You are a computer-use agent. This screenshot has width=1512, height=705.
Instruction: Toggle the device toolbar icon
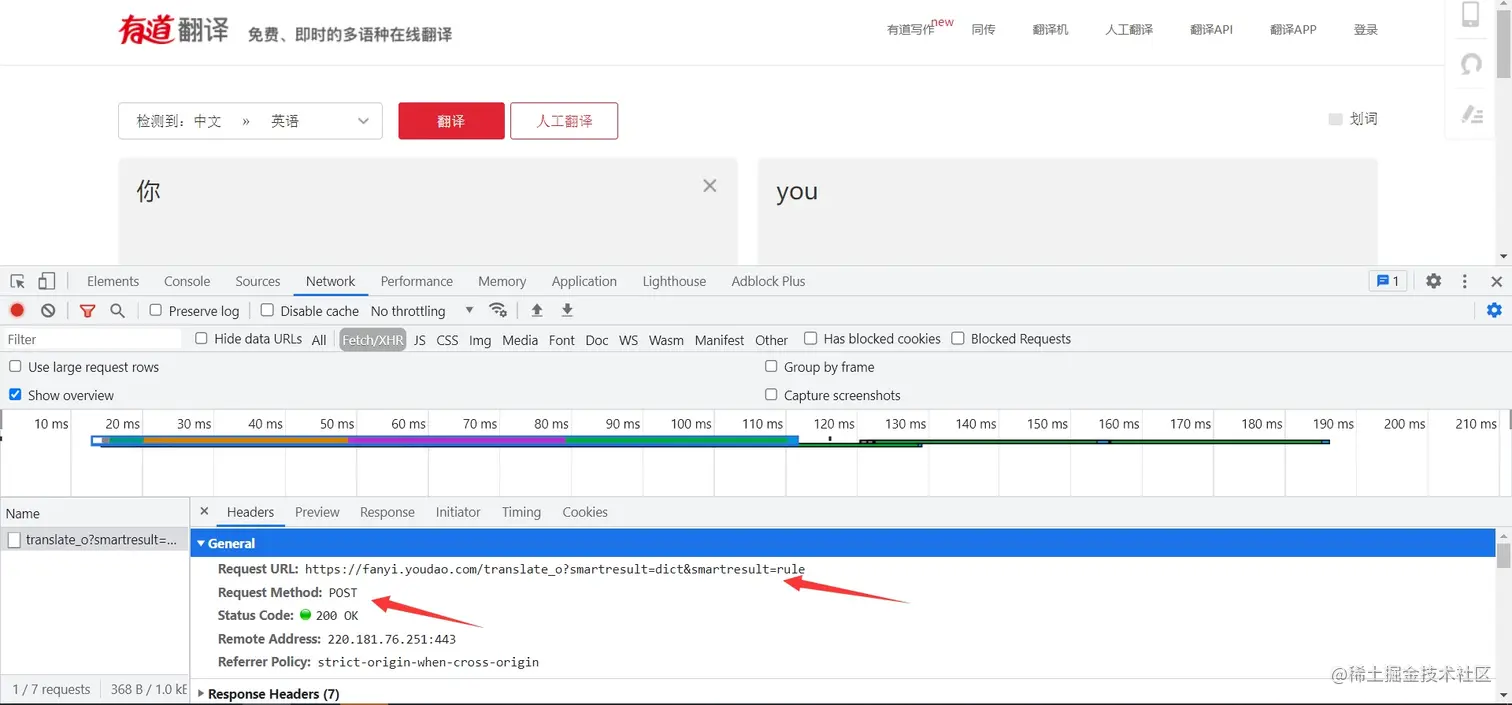coord(47,282)
